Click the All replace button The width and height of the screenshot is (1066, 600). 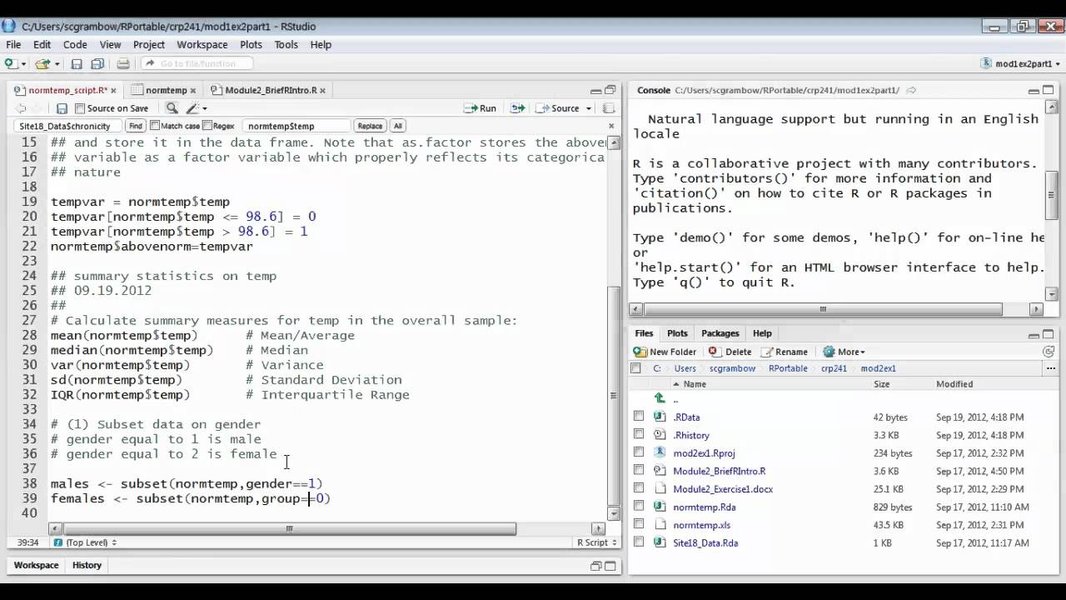click(x=398, y=126)
